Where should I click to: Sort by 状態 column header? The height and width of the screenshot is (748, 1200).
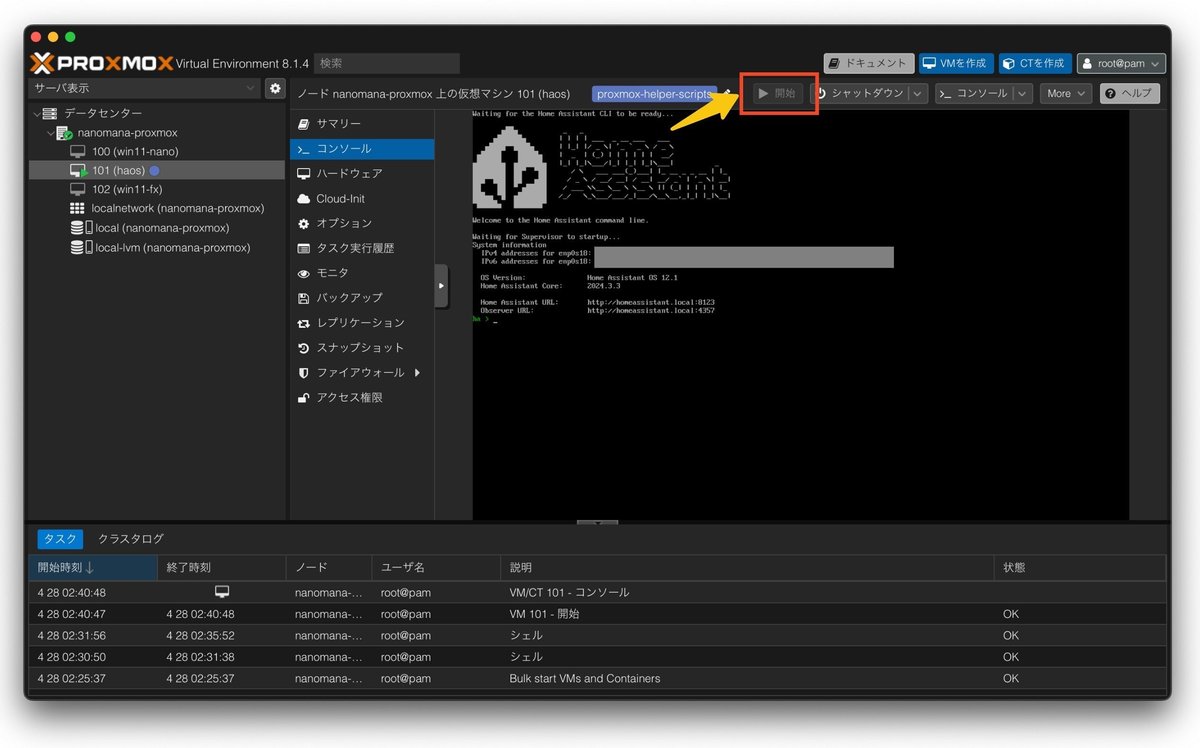[1080, 568]
